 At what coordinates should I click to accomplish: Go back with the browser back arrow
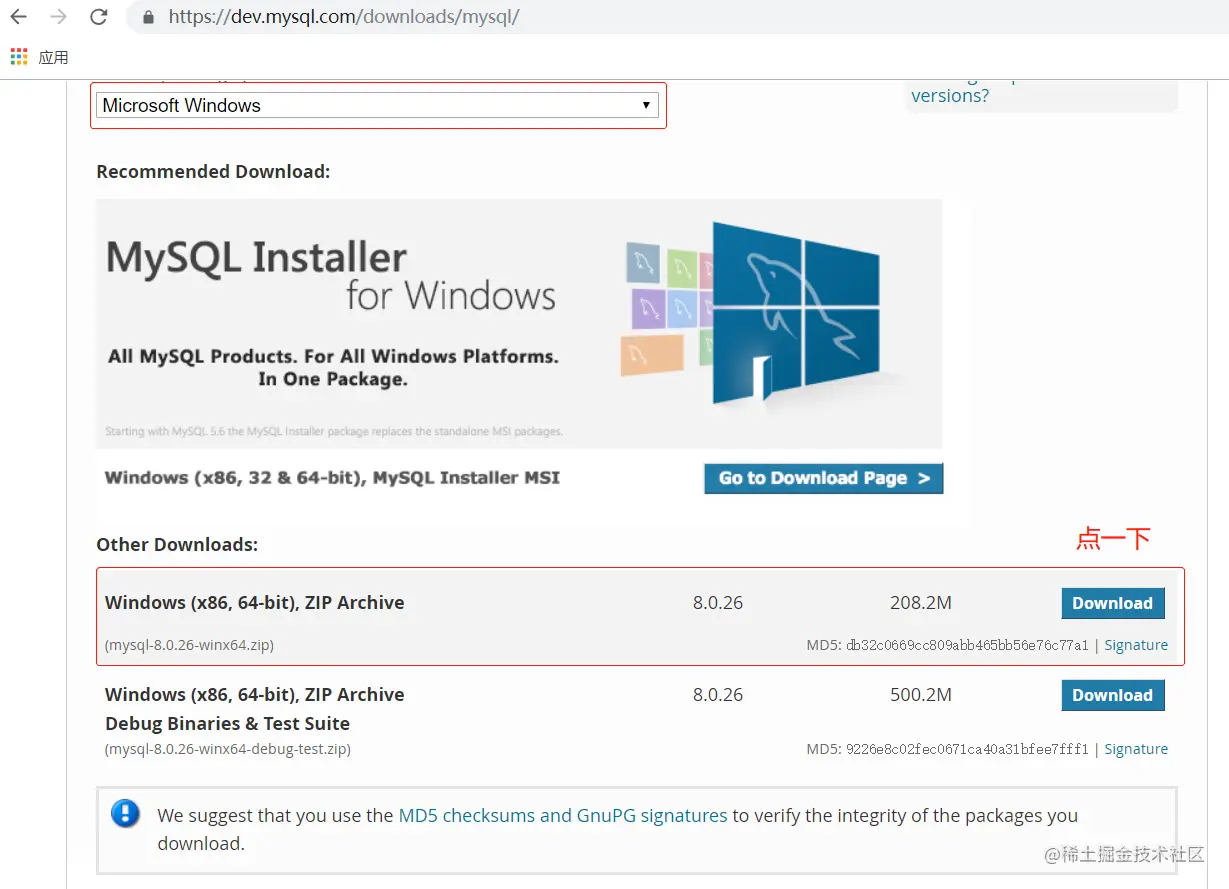tap(19, 17)
